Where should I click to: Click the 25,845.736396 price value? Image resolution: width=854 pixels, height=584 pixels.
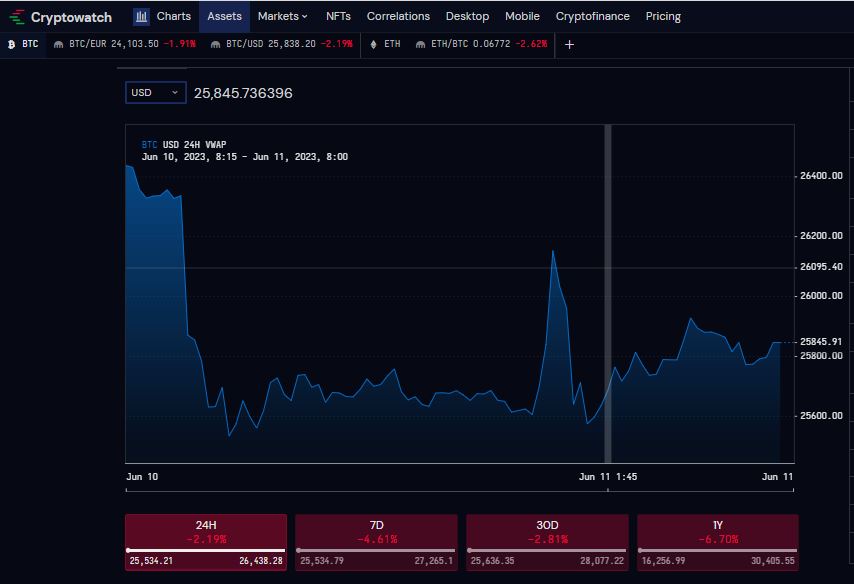click(x=243, y=93)
